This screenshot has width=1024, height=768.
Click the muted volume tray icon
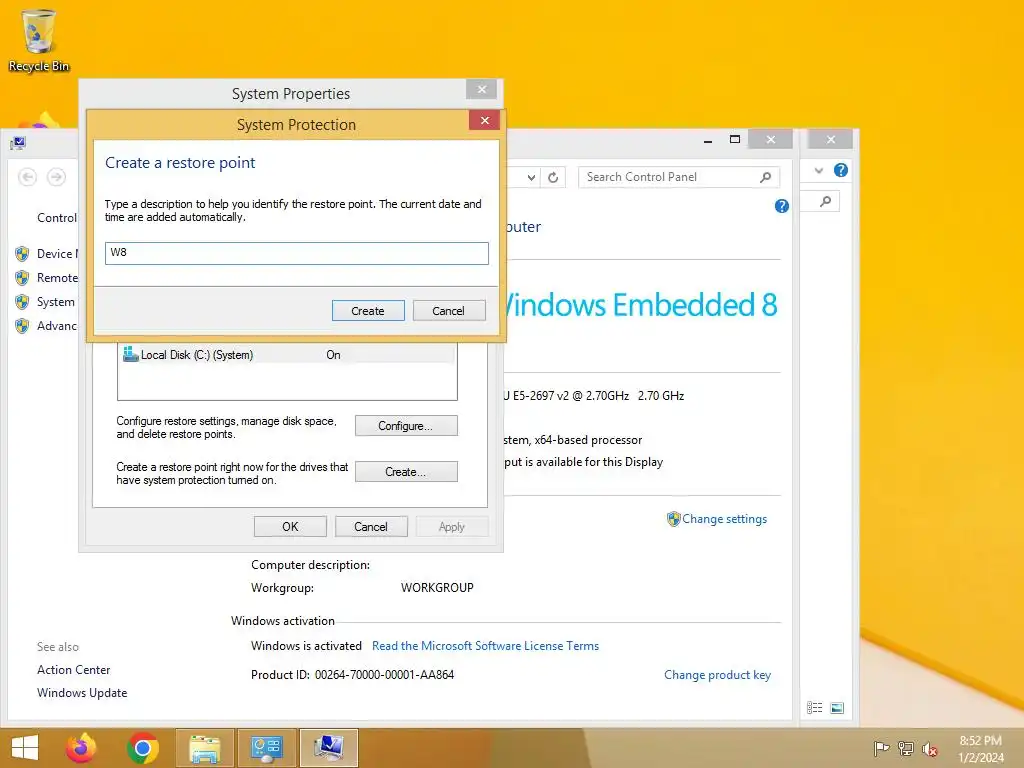[929, 748]
